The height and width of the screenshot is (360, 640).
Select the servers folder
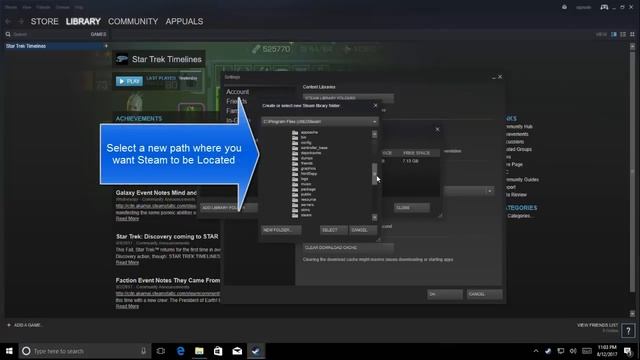(x=307, y=205)
